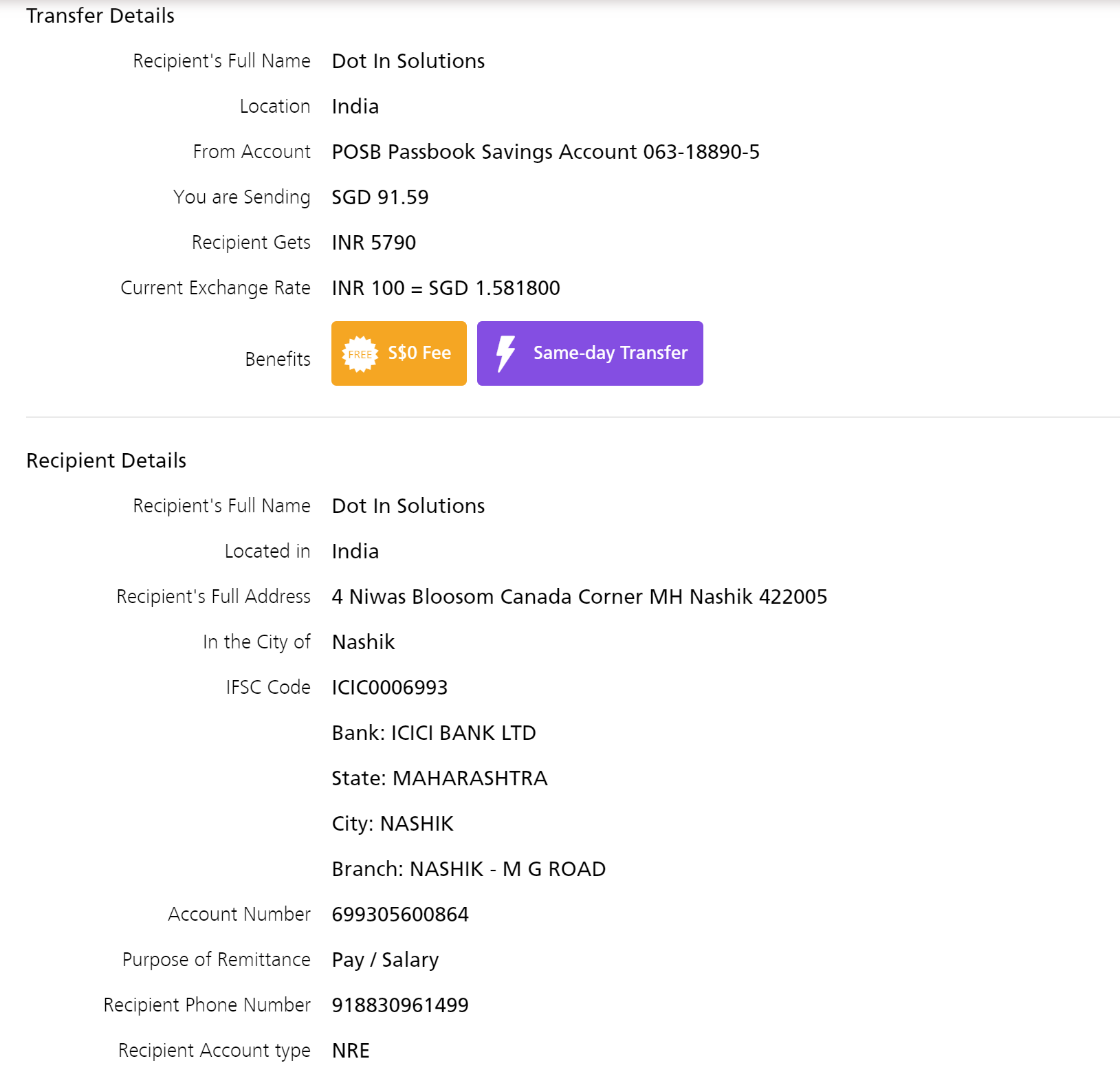Click the Pay / Salary remittance purpose

pyautogui.click(x=385, y=959)
